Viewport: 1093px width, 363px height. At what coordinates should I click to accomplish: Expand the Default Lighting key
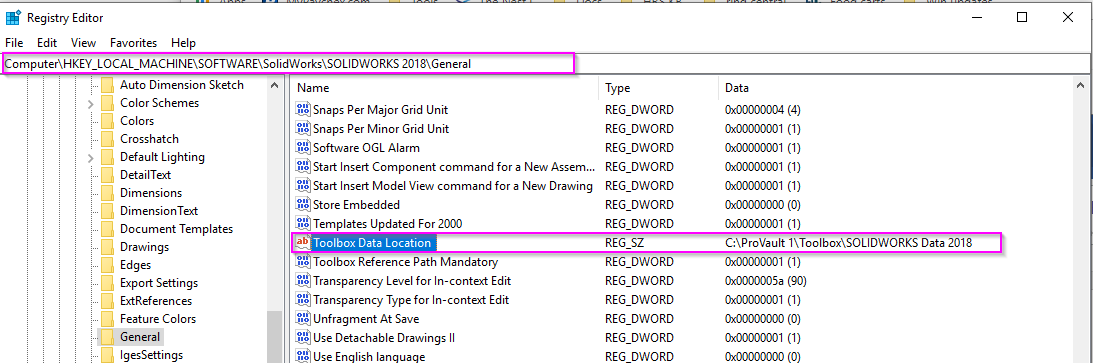(91, 157)
